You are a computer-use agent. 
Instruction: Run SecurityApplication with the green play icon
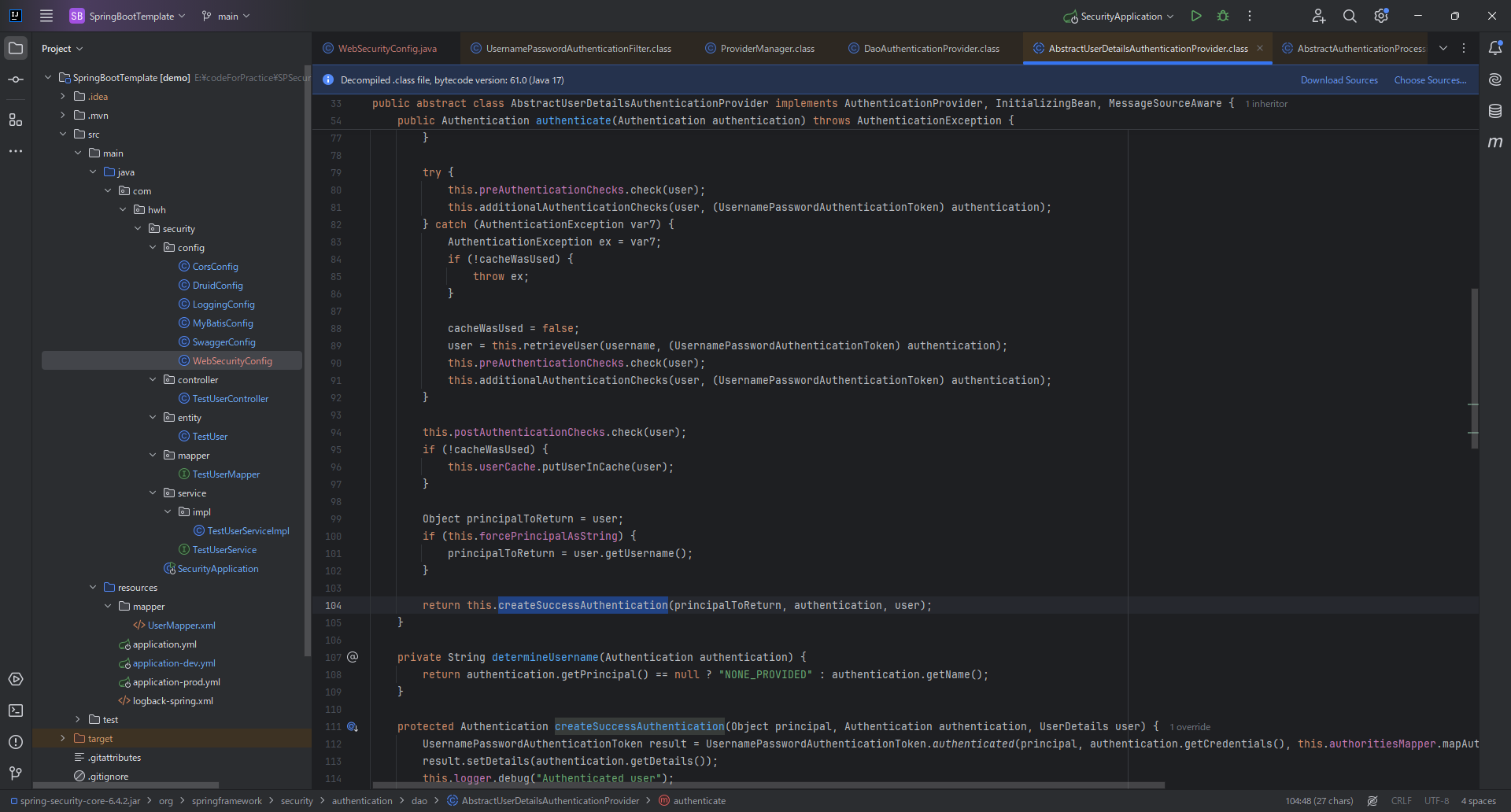click(1196, 16)
